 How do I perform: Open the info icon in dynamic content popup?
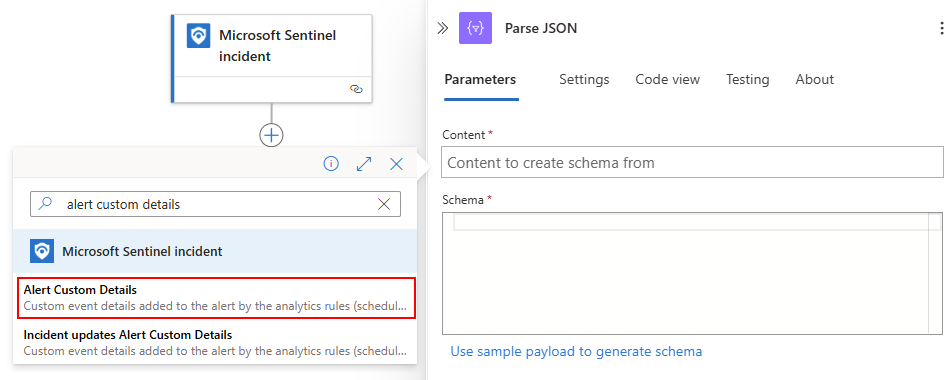pyautogui.click(x=331, y=164)
